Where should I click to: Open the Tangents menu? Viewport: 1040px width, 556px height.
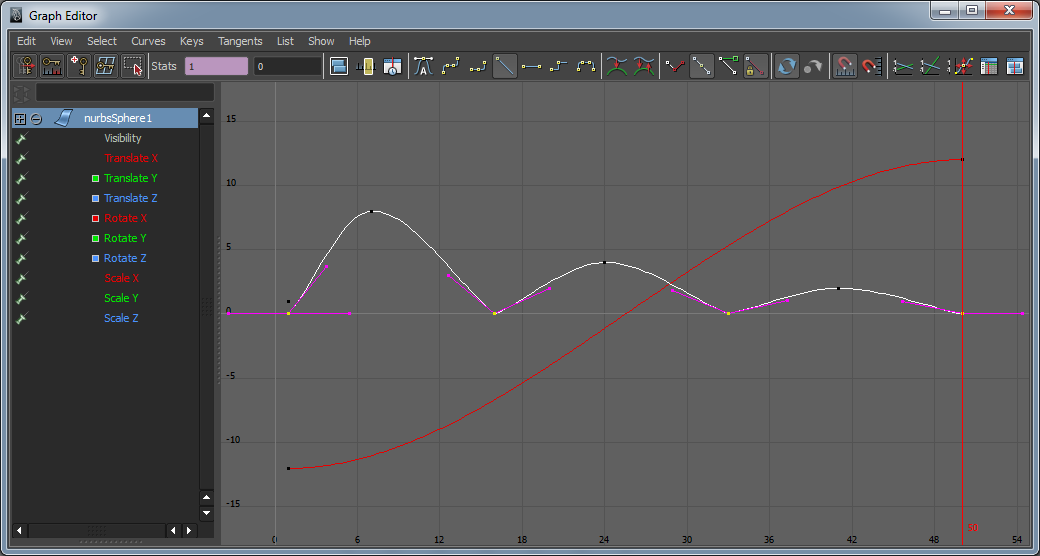tap(239, 41)
